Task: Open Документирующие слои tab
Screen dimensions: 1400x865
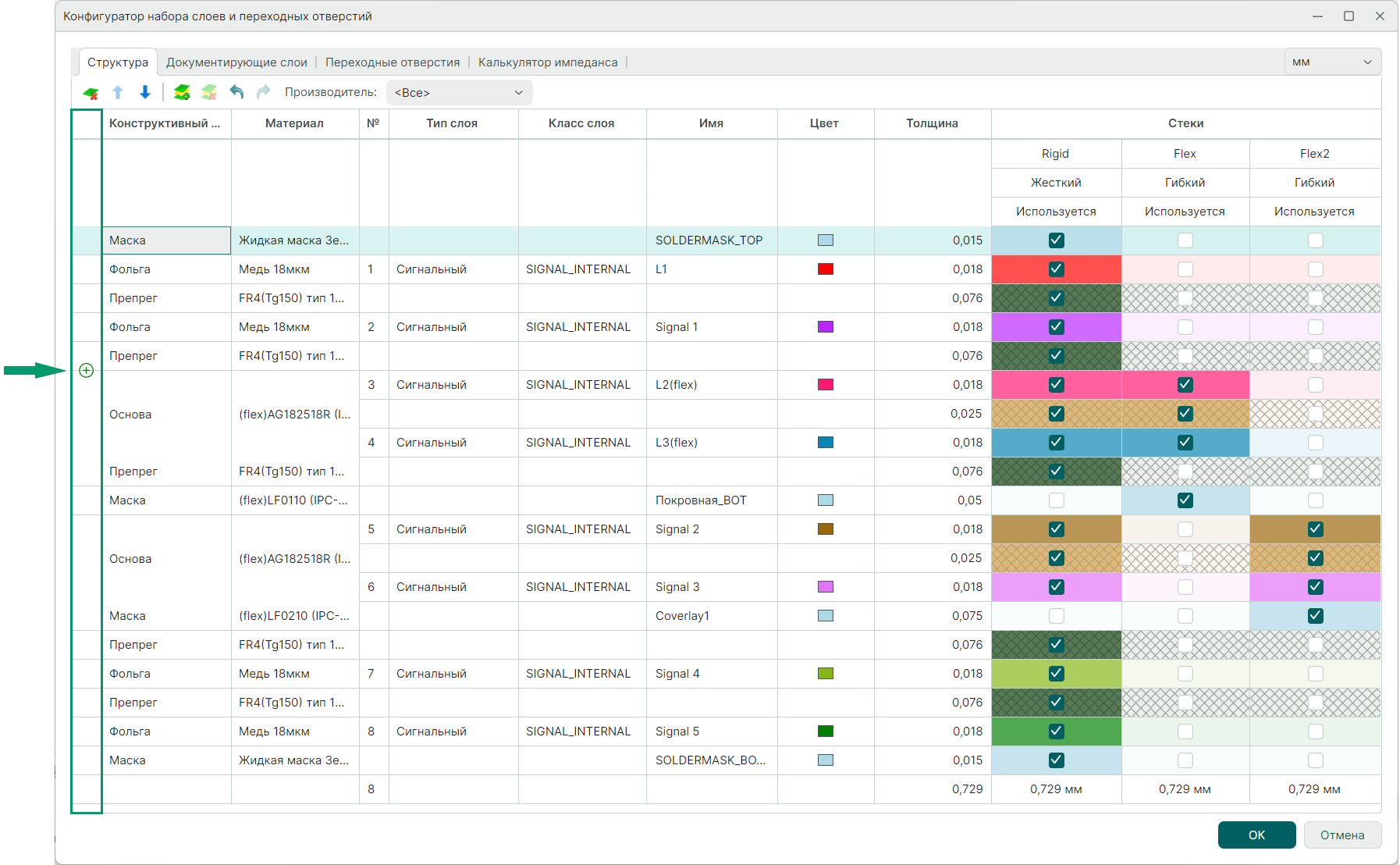Action: click(x=236, y=62)
